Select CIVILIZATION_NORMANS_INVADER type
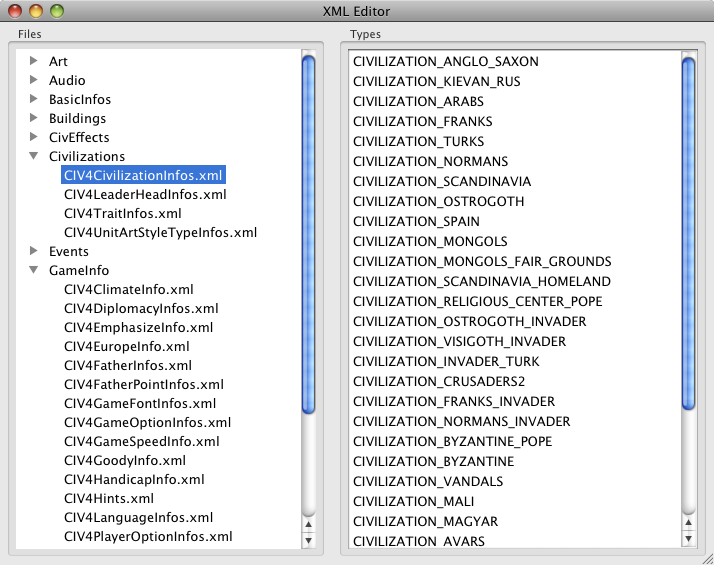 click(461, 422)
